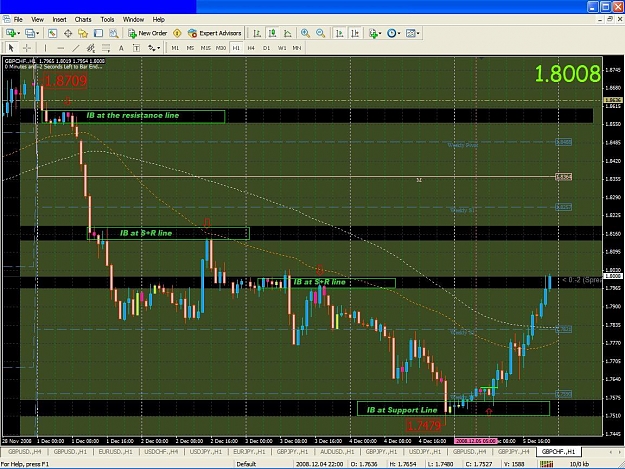Click the 'IB at the resistance line' label
Screen dimensions: 625x469
click(x=133, y=116)
